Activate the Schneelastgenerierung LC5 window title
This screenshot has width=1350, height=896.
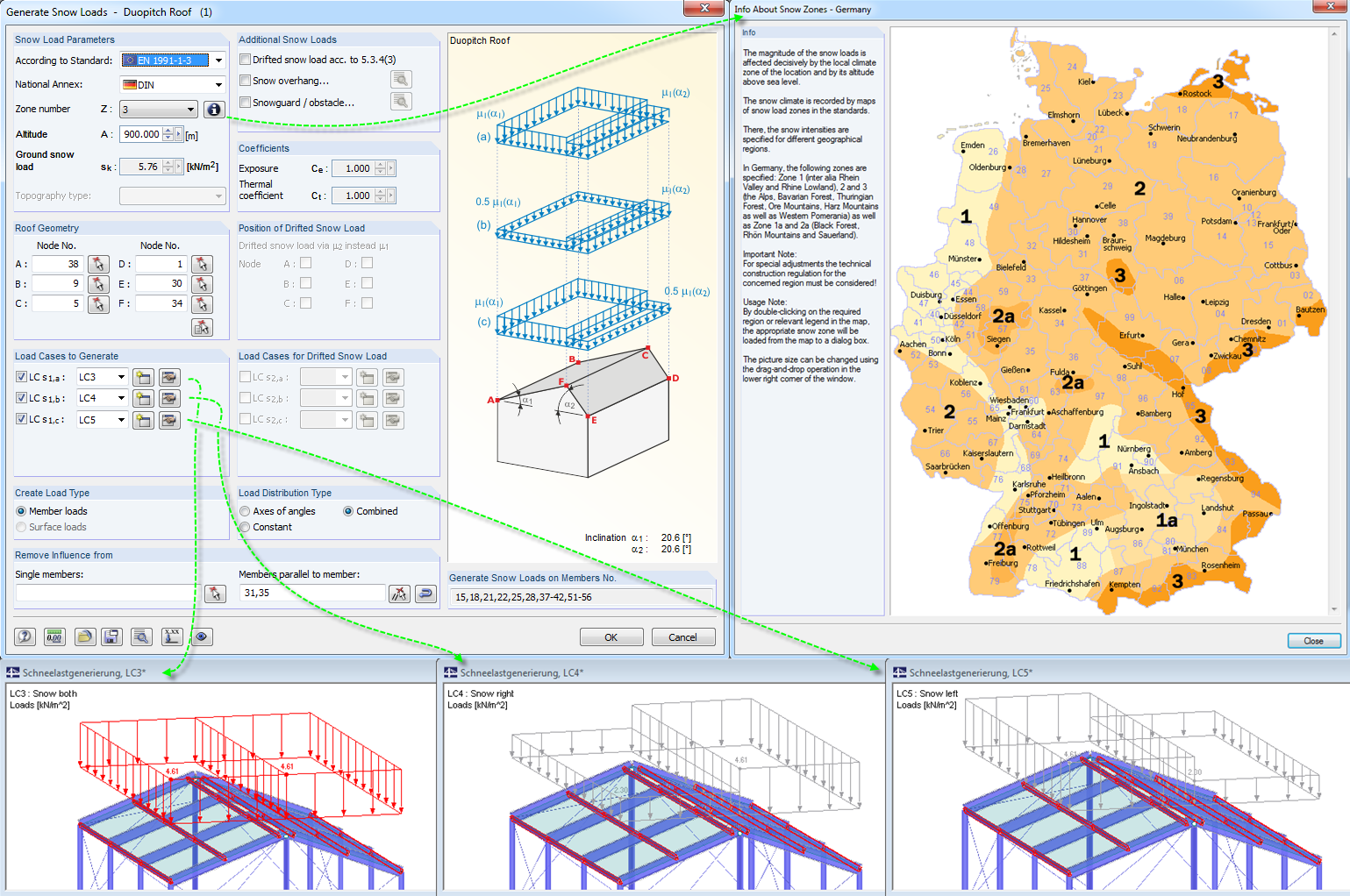pos(971,672)
